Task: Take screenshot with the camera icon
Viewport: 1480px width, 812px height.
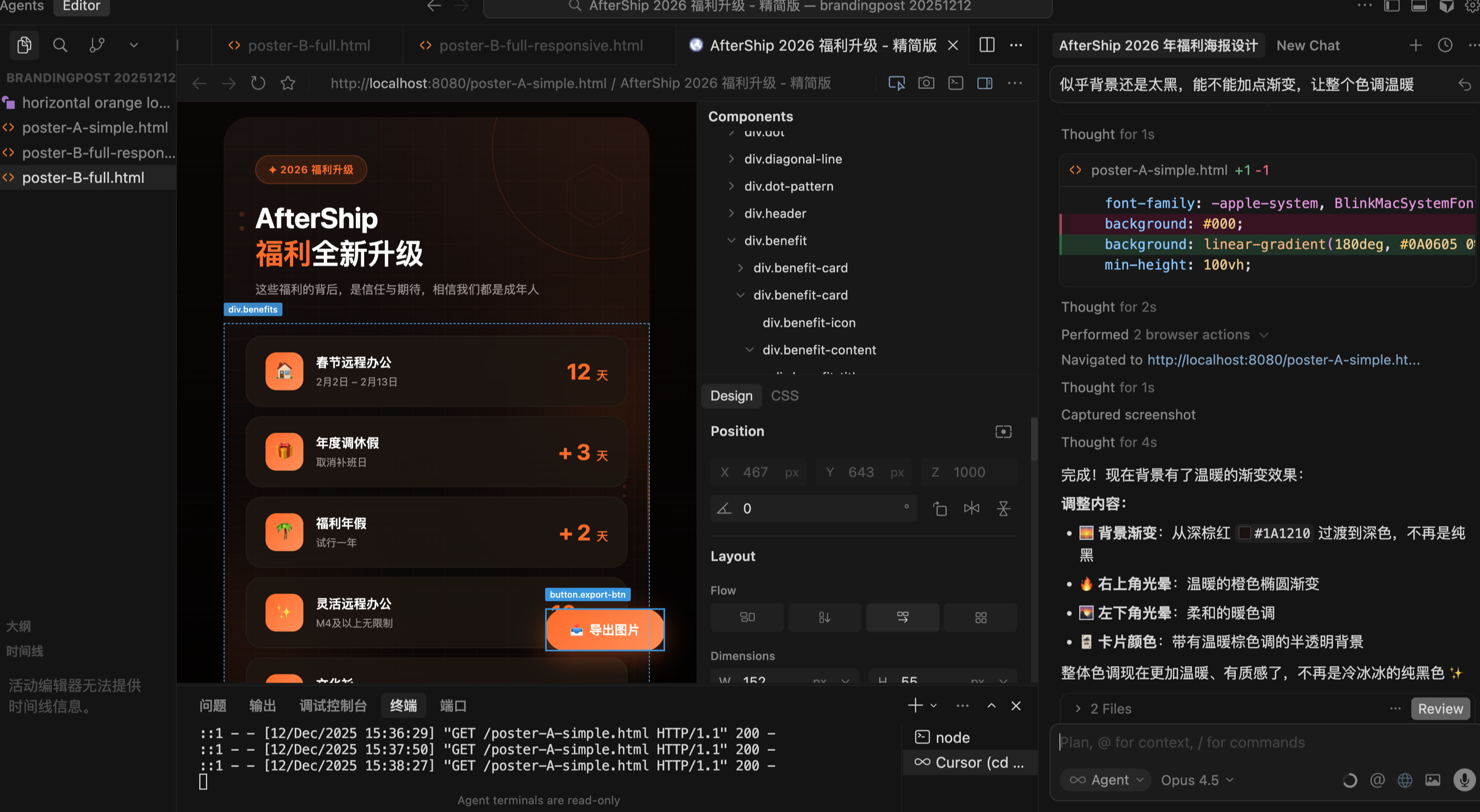Action: tap(926, 83)
